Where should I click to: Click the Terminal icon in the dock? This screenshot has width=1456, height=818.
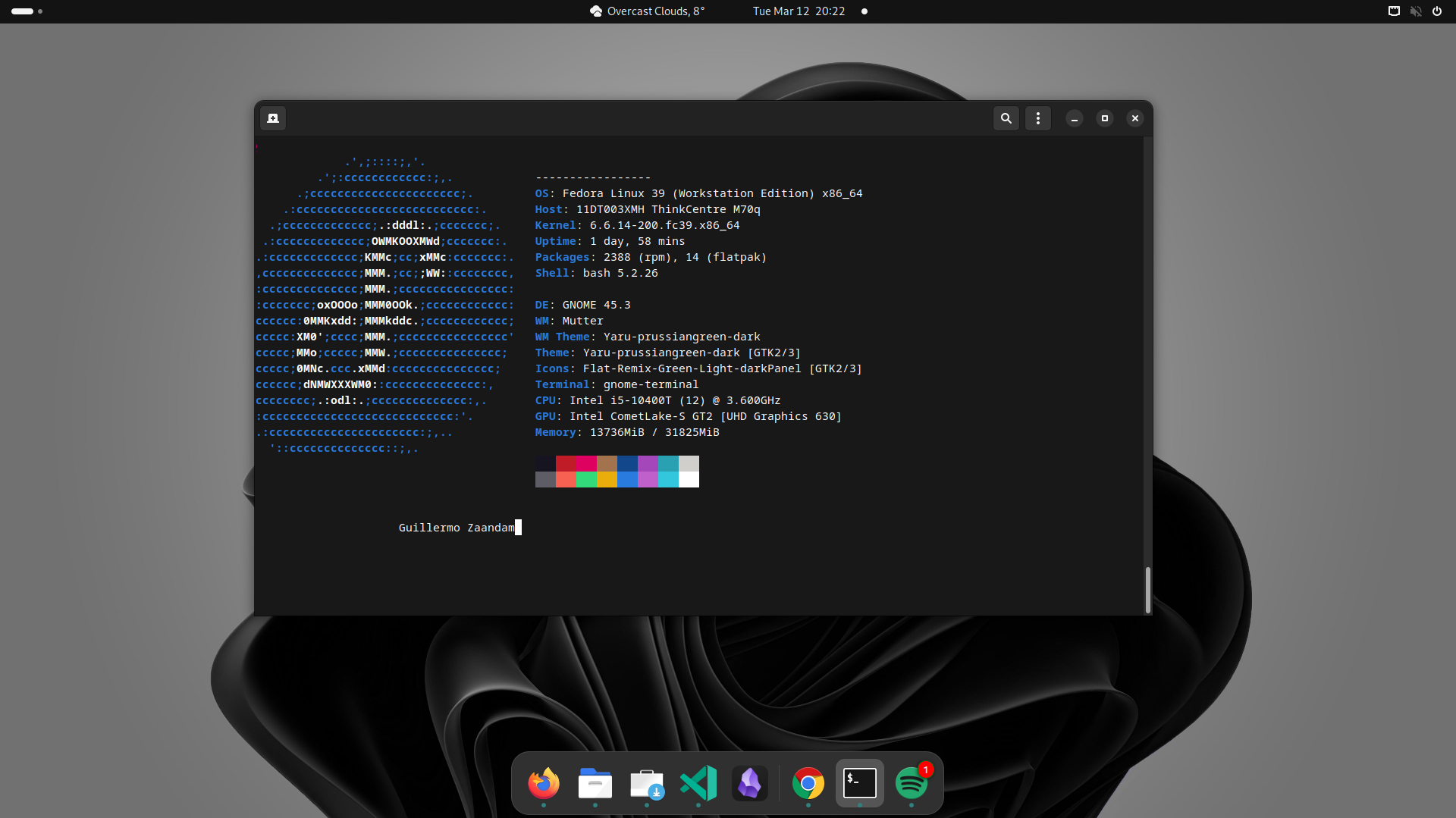pyautogui.click(x=860, y=783)
